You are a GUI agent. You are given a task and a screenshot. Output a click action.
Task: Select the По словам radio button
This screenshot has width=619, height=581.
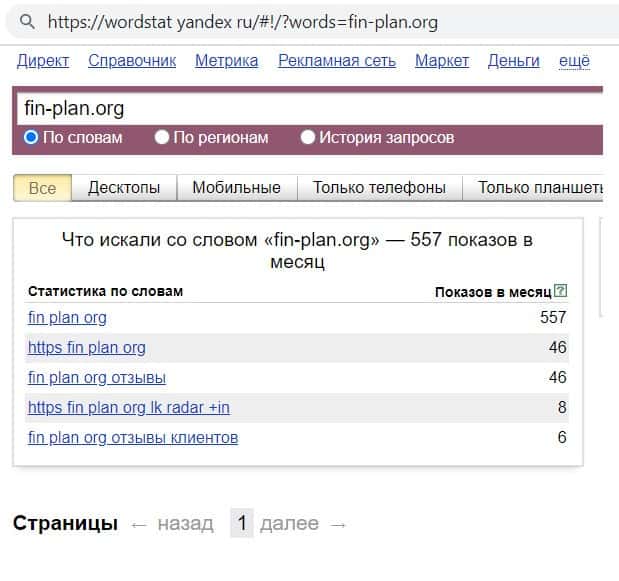31,137
